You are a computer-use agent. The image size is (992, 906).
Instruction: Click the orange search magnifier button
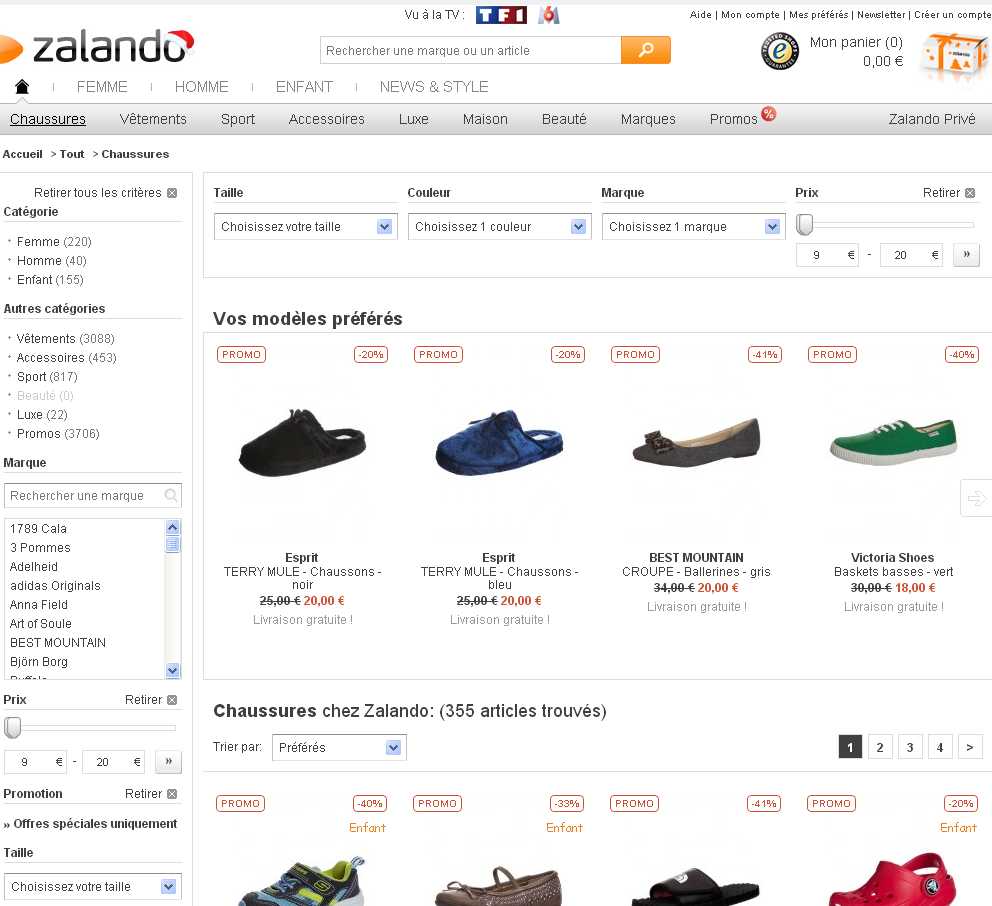coord(645,50)
